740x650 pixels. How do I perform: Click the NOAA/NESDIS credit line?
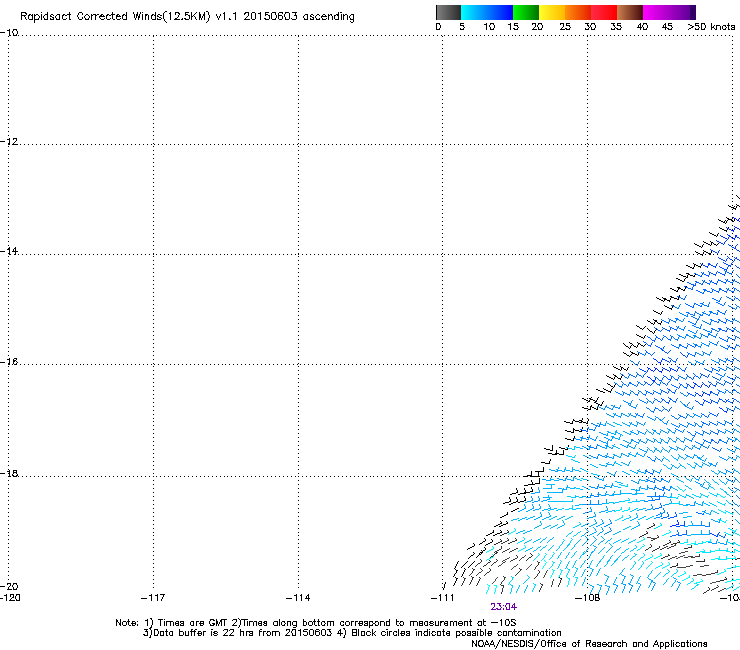click(589, 644)
